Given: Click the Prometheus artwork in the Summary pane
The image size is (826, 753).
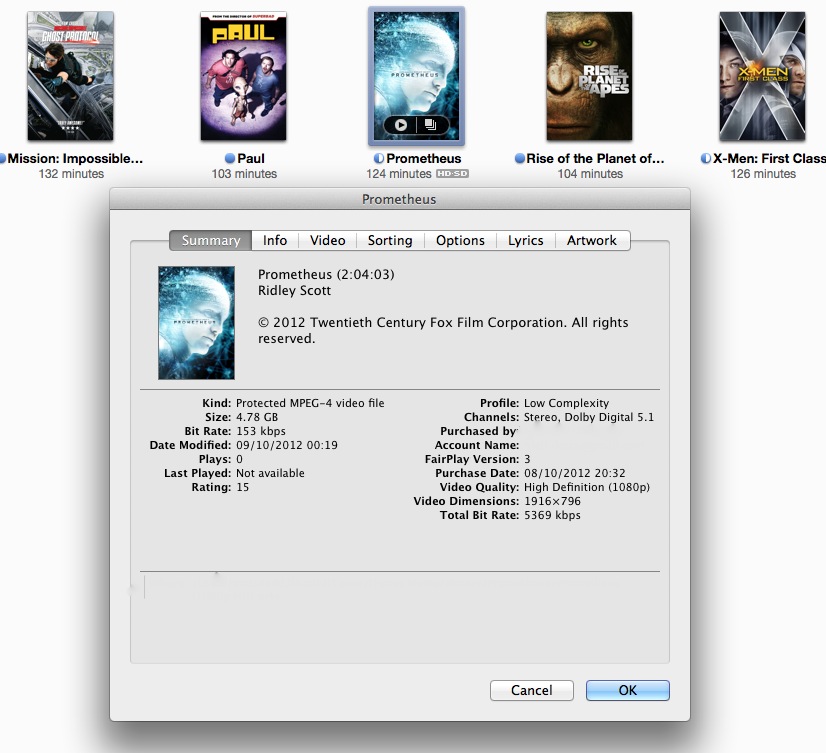Looking at the screenshot, I should pos(196,322).
